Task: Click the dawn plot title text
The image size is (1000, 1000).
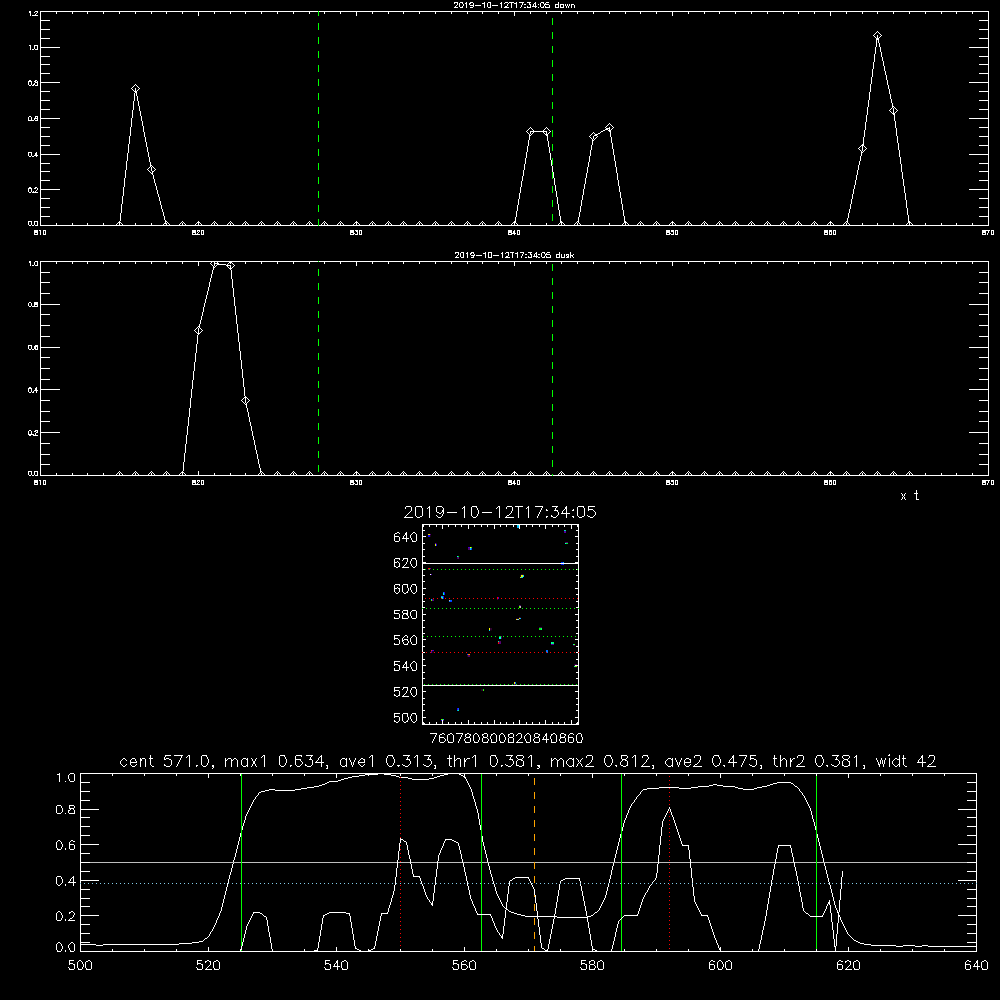Action: coord(514,5)
